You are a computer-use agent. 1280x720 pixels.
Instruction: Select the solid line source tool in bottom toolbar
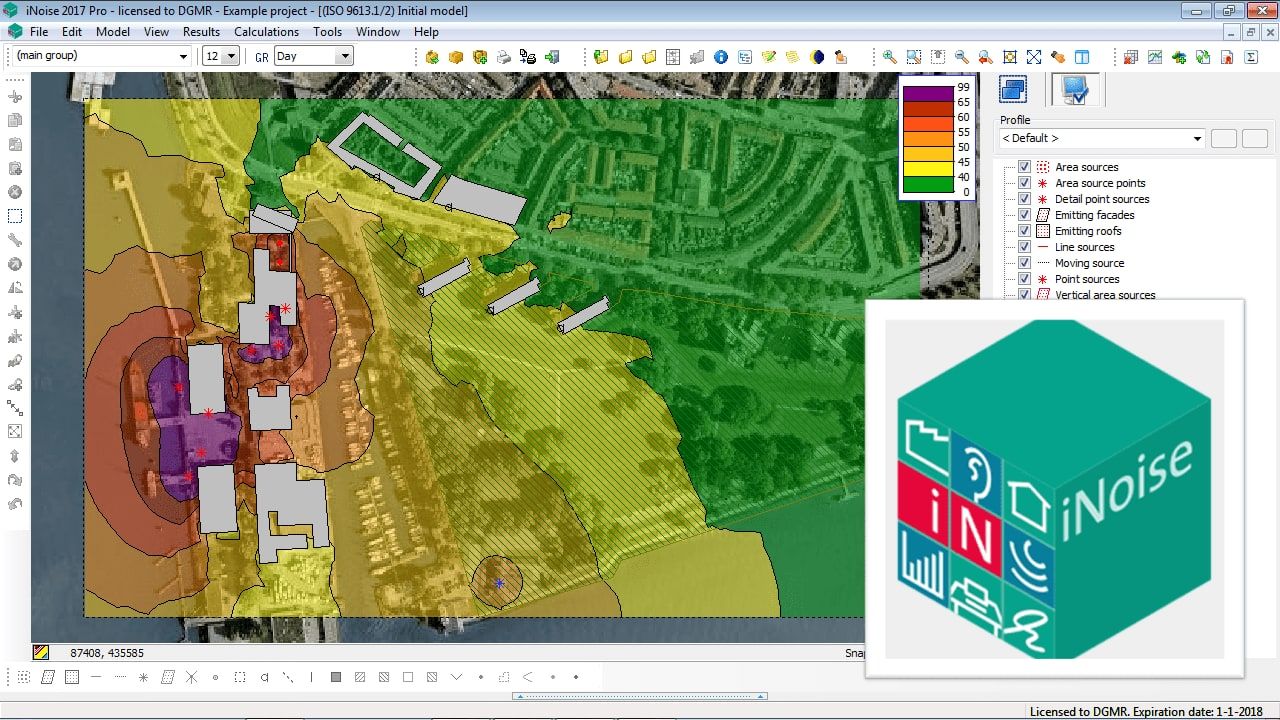[x=96, y=677]
